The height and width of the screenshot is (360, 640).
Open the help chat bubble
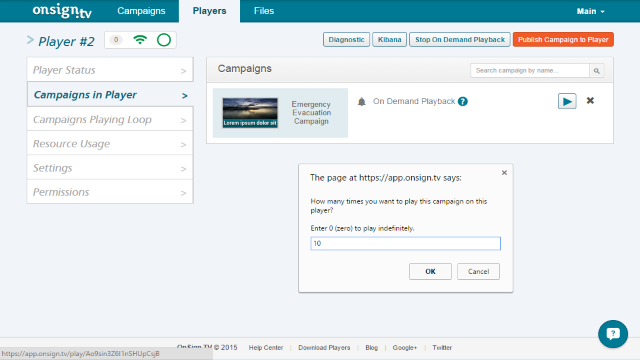pyautogui.click(x=613, y=334)
